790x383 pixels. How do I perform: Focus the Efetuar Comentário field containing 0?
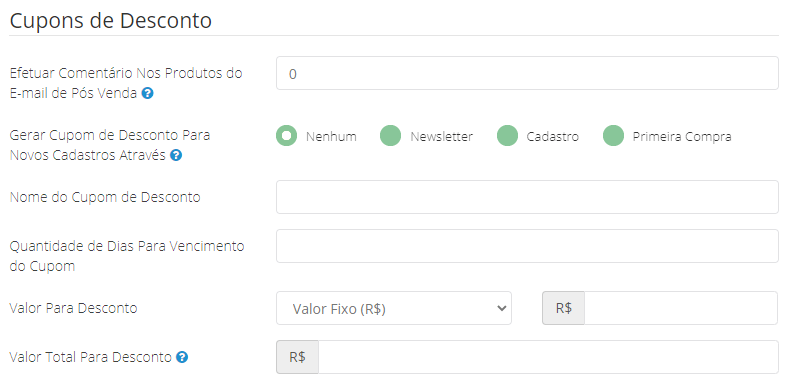pos(527,74)
